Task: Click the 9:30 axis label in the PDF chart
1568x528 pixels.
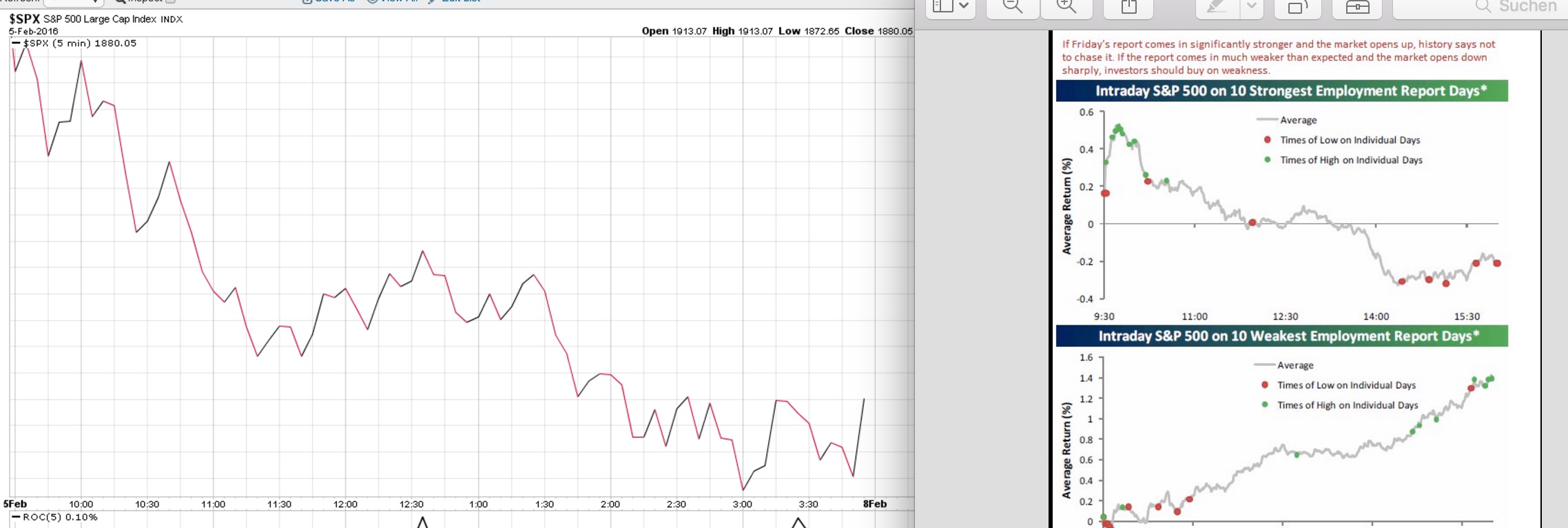Action: pos(1104,316)
